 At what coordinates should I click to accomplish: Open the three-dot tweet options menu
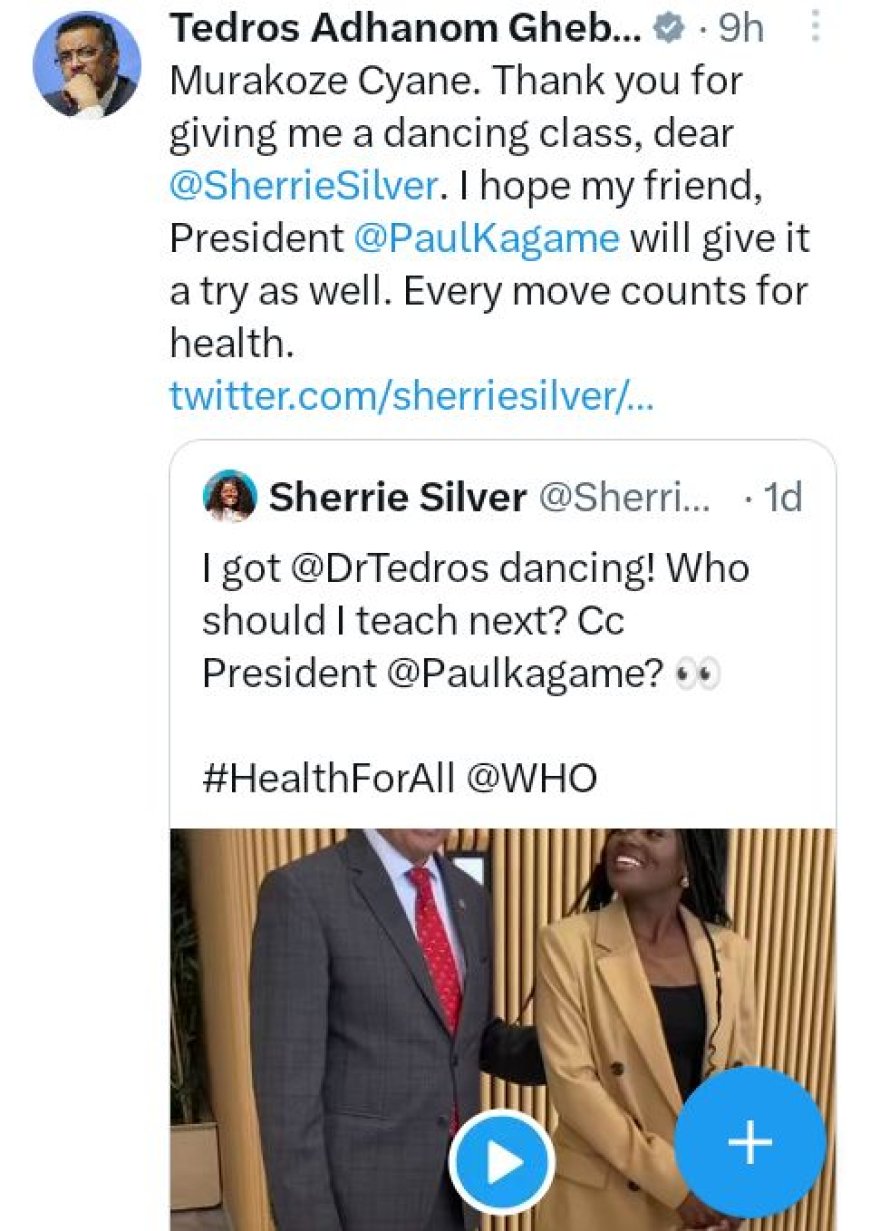click(x=816, y=27)
